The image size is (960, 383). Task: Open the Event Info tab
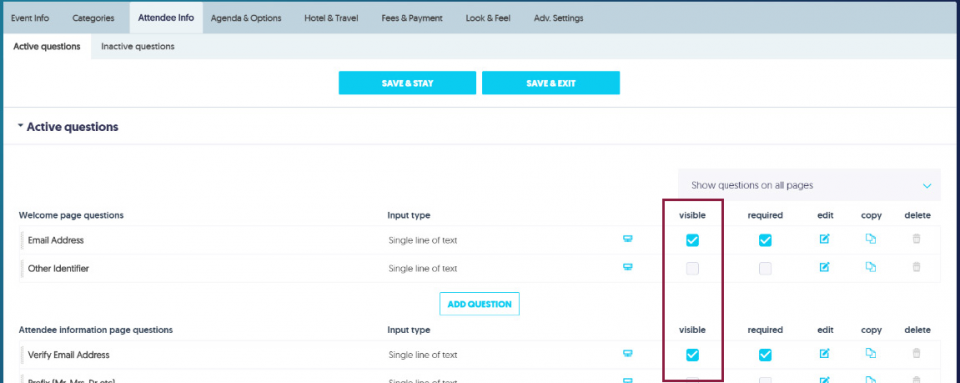pos(30,18)
